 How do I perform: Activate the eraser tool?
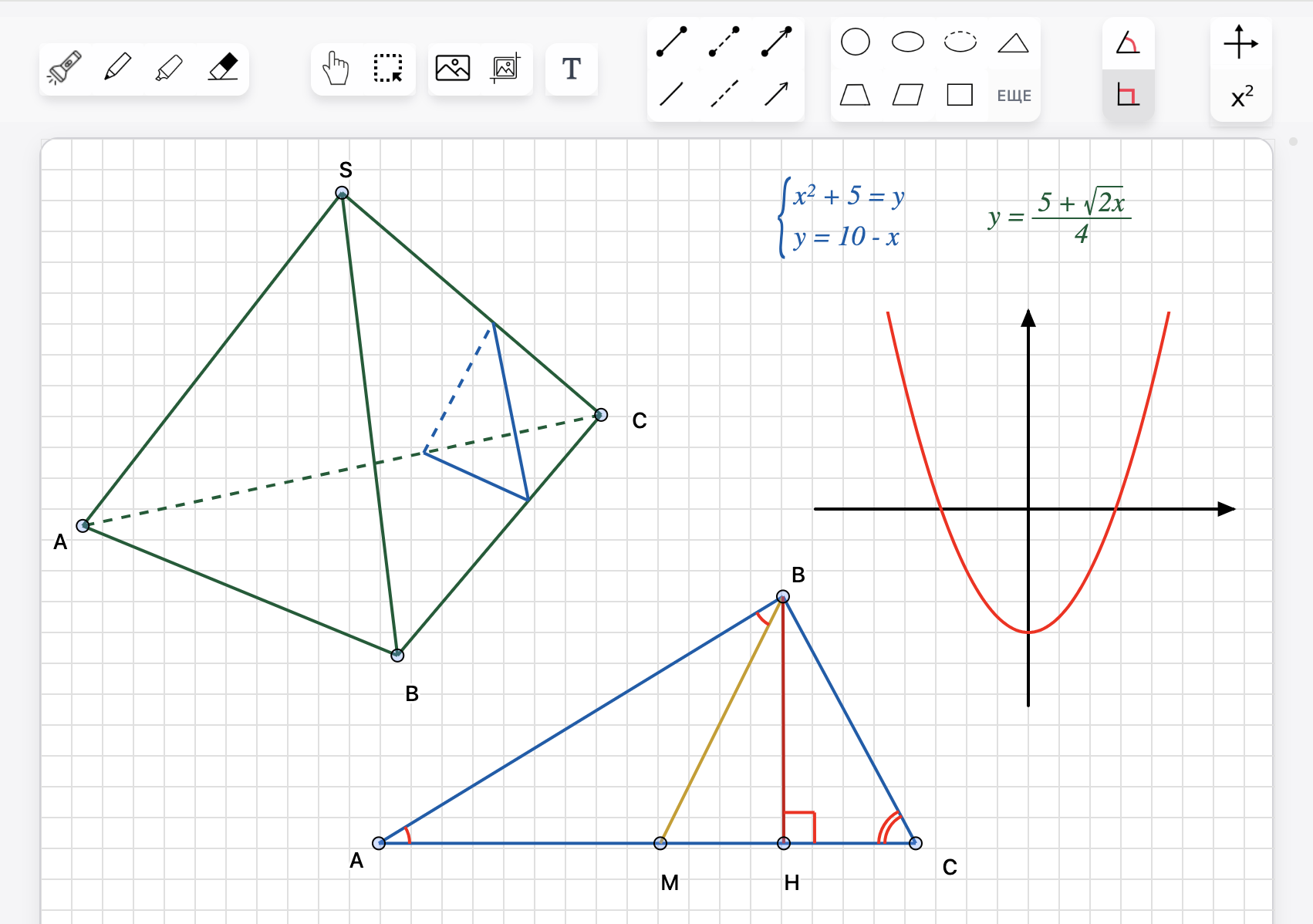223,68
